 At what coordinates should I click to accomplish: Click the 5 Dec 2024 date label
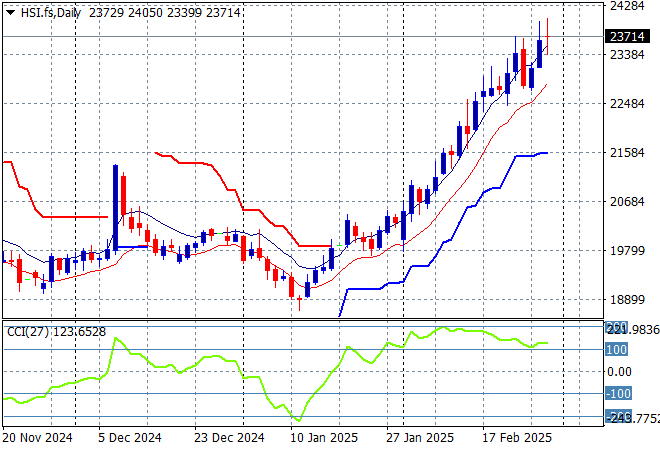pyautogui.click(x=128, y=438)
